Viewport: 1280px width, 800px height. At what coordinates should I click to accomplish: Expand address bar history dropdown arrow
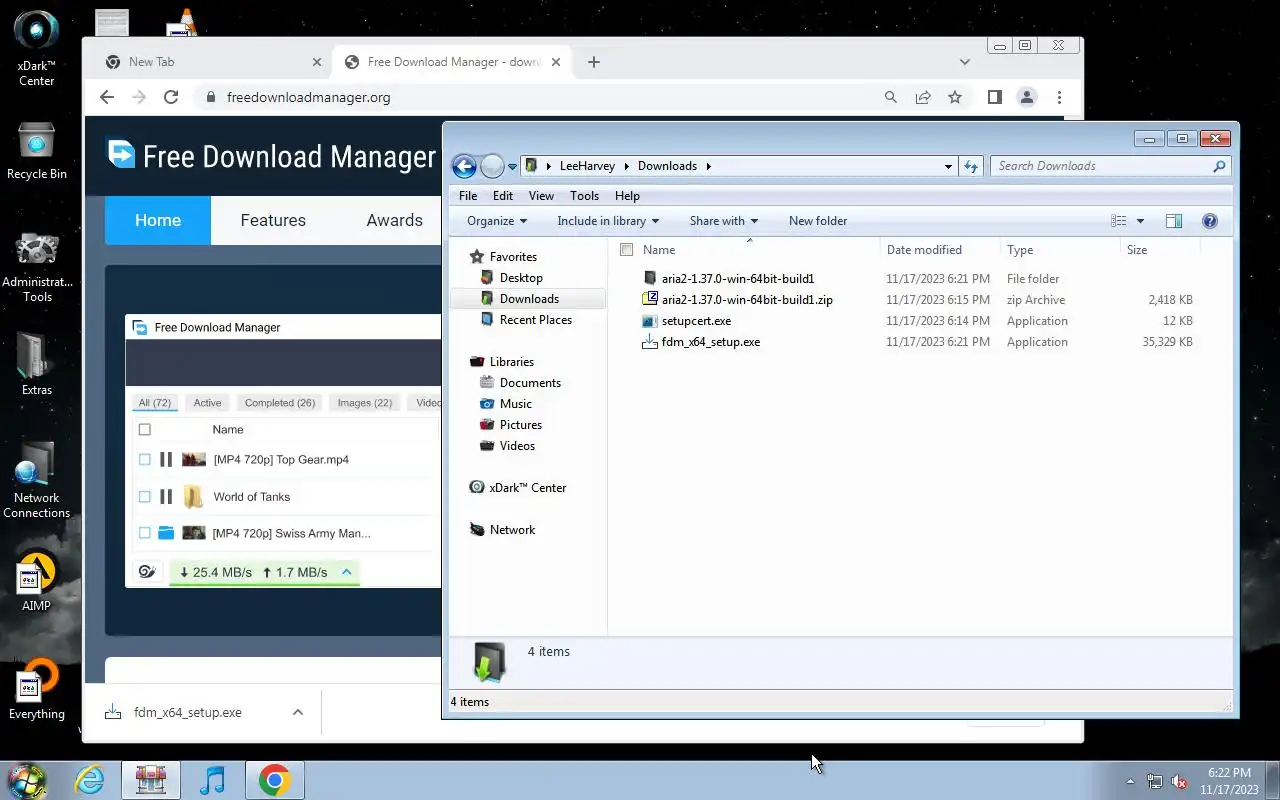[948, 166]
